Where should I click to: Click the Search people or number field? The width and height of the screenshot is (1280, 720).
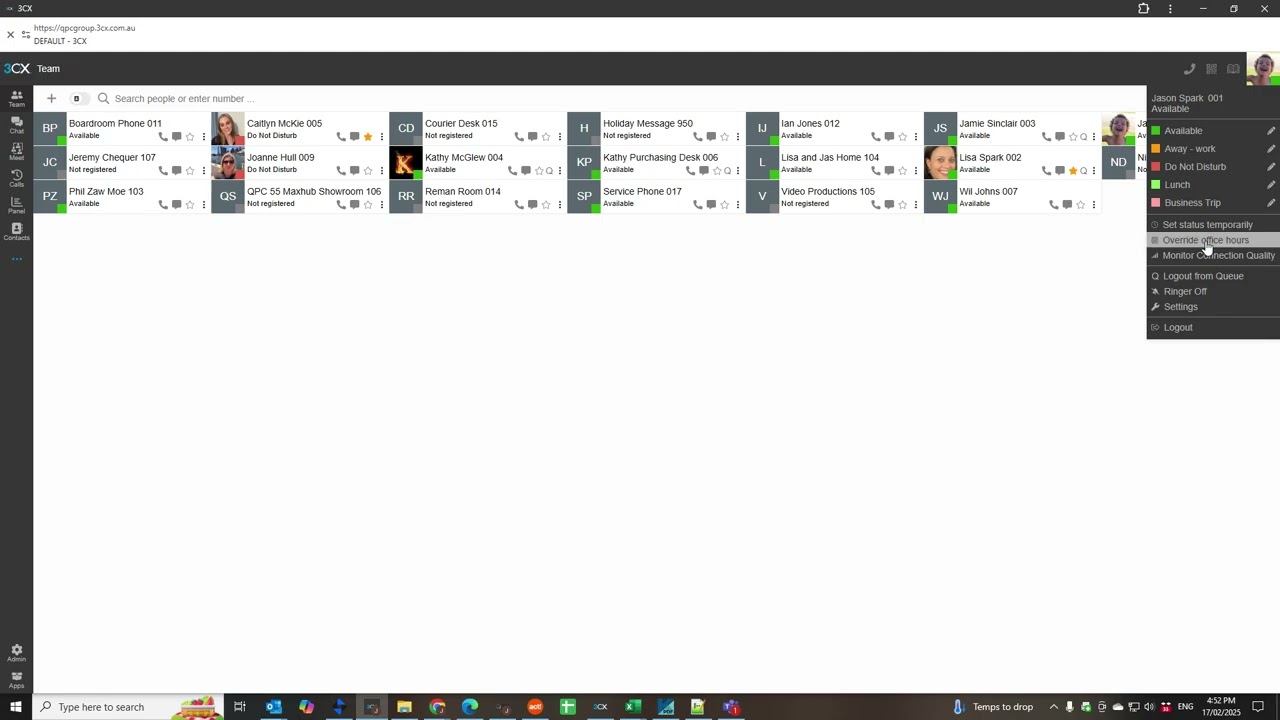point(300,99)
